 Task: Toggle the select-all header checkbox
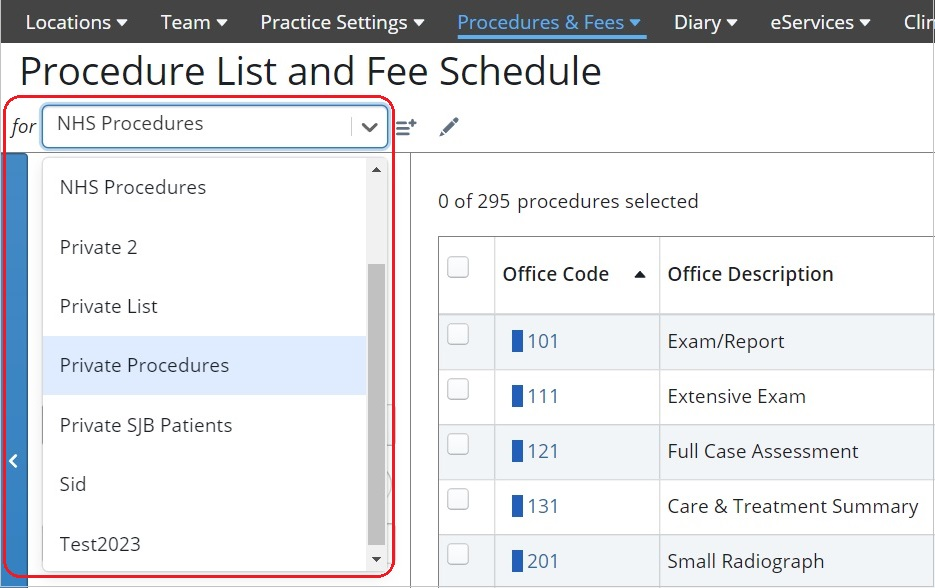pos(458,267)
